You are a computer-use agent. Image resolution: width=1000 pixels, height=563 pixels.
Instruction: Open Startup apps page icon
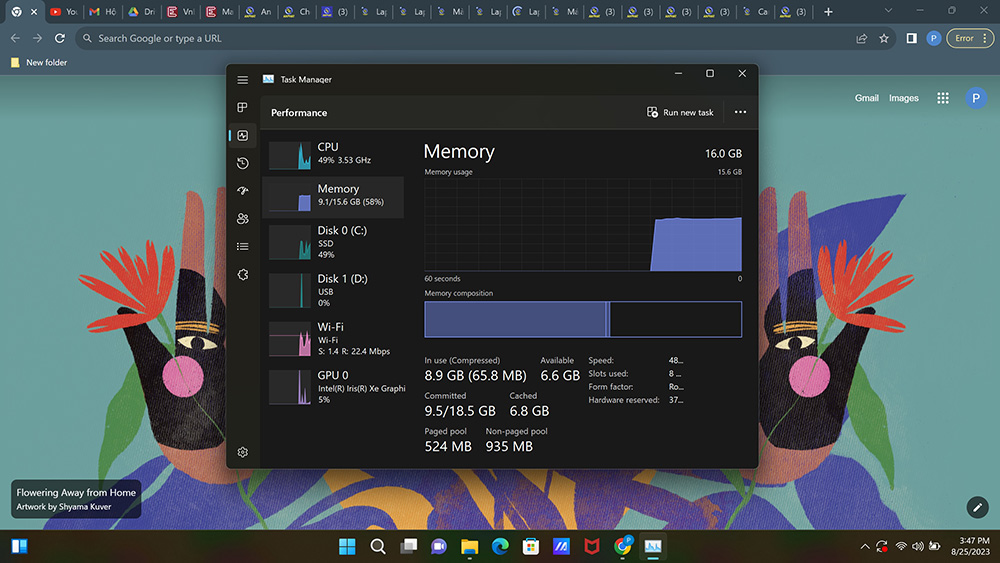pyautogui.click(x=242, y=191)
